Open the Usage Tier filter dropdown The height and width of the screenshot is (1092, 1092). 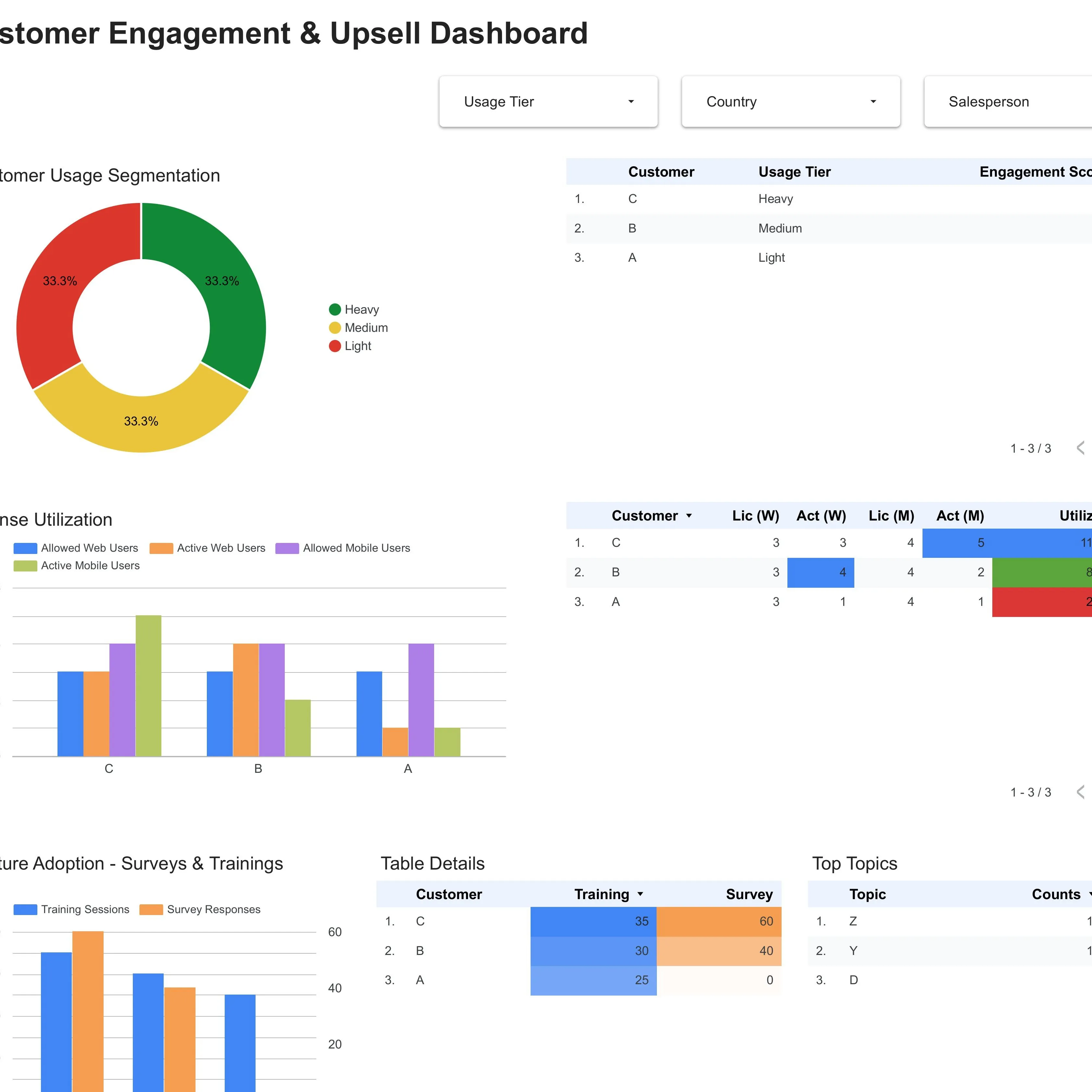tap(548, 102)
